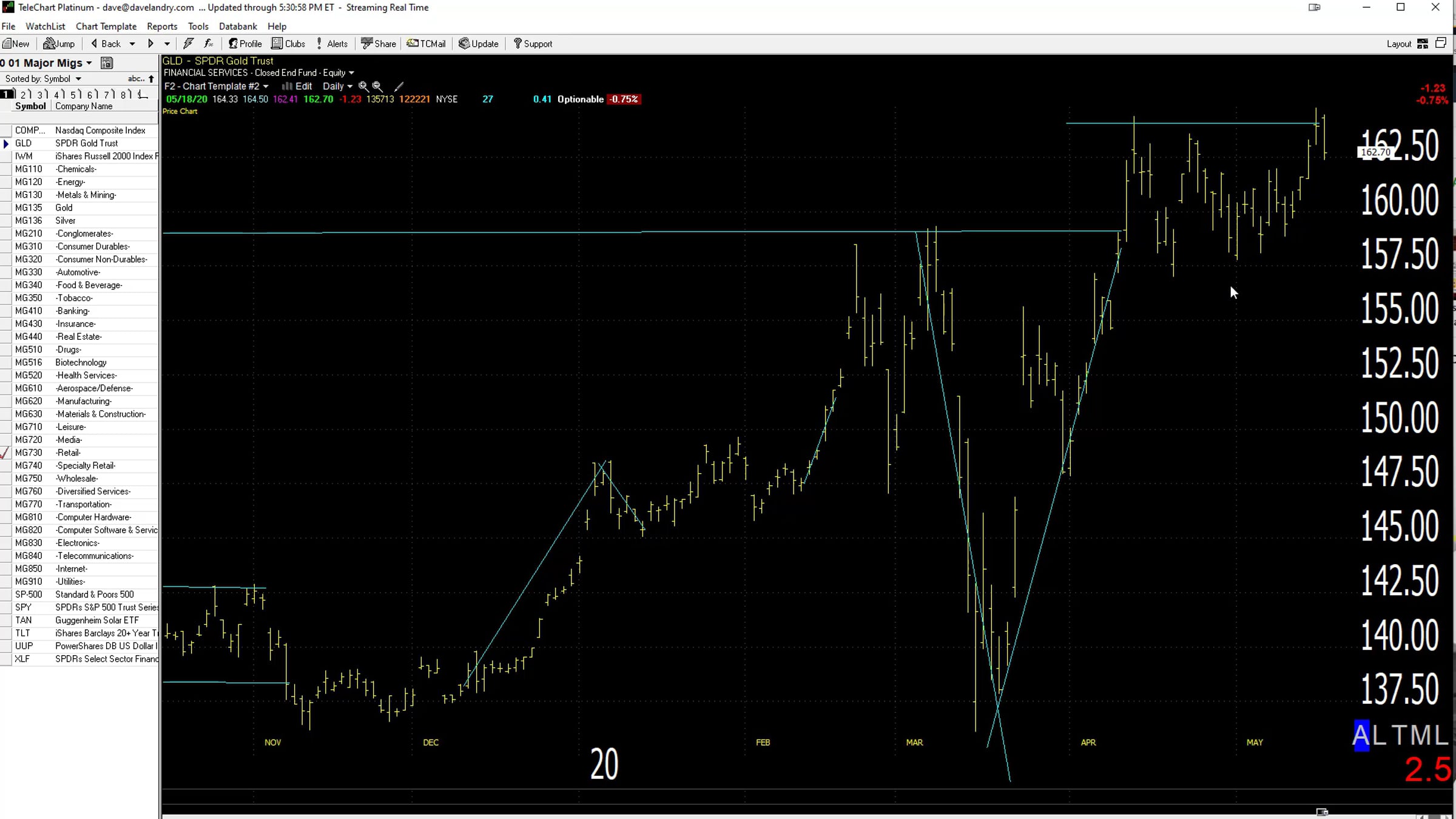The image size is (1456, 819).
Task: Open the Databank menu
Action: pyautogui.click(x=238, y=26)
